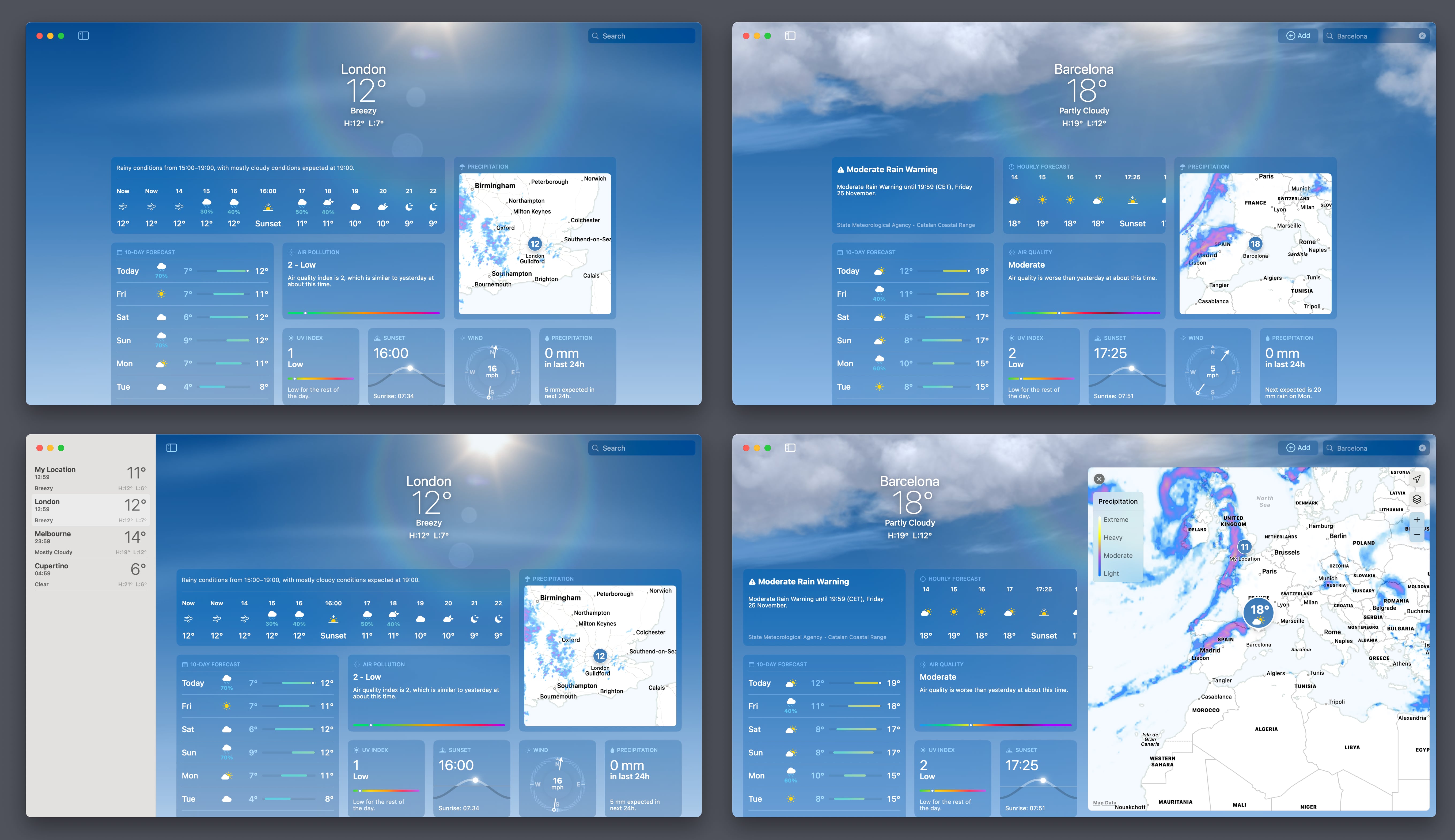Zoom out using the minus control on the map
1455x840 pixels.
pos(1417,535)
